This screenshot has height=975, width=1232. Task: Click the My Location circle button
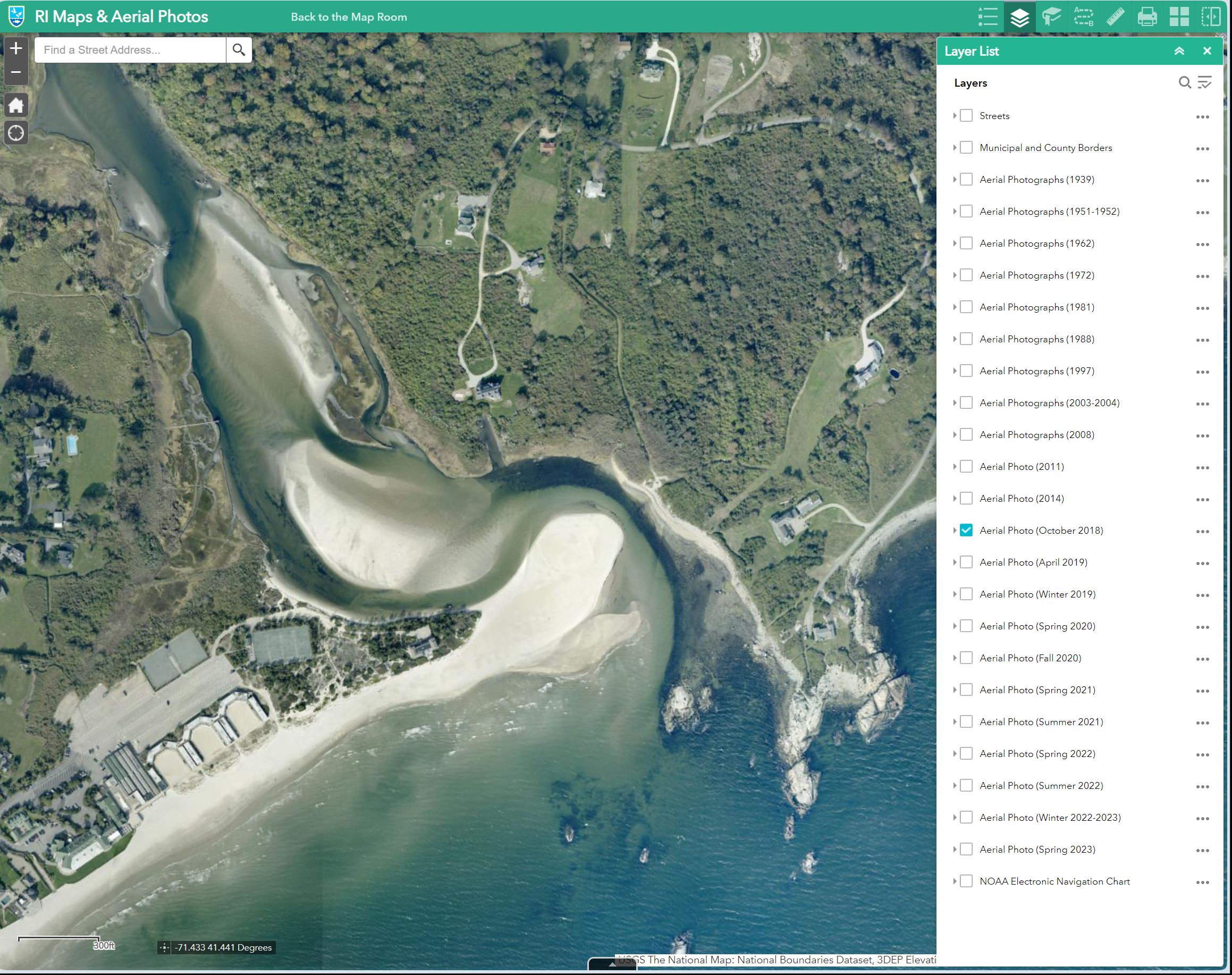[x=16, y=133]
